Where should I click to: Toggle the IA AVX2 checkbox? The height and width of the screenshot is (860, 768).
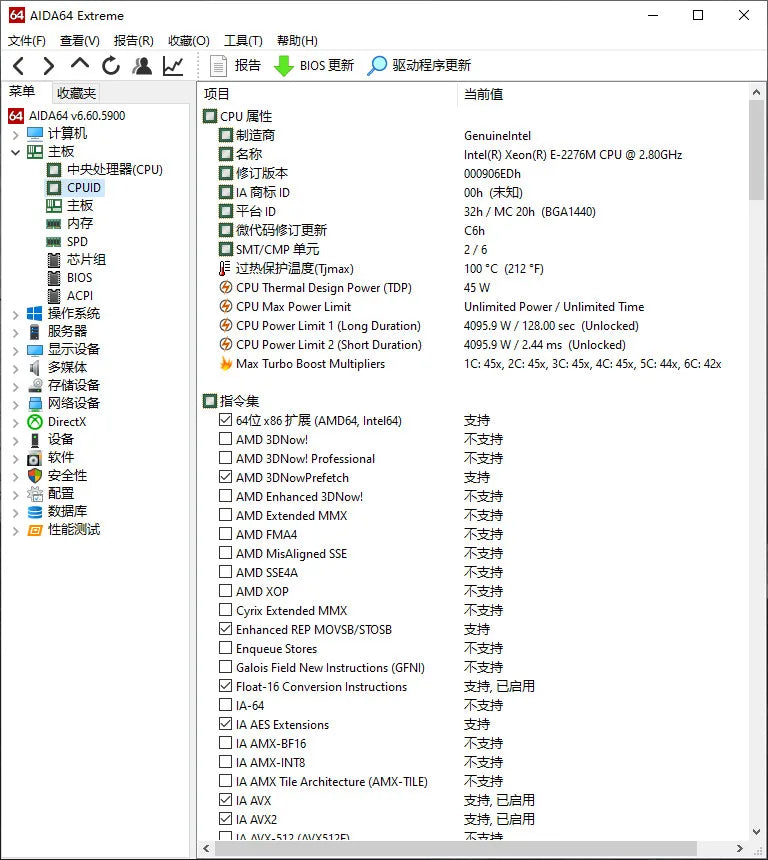pos(225,819)
